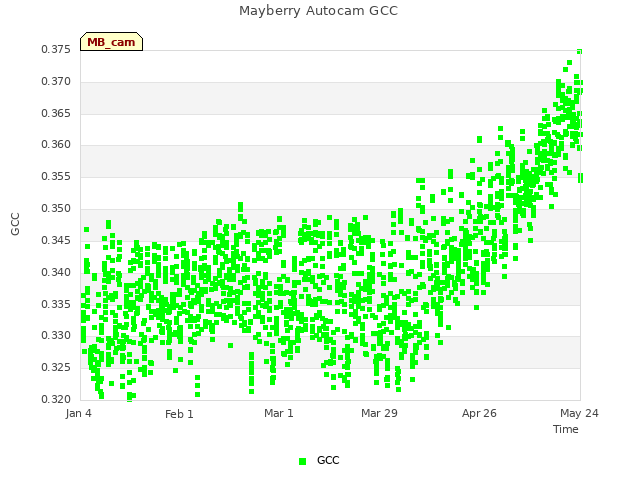Click the 0.350 y-axis value
640x480 pixels.
[56, 209]
